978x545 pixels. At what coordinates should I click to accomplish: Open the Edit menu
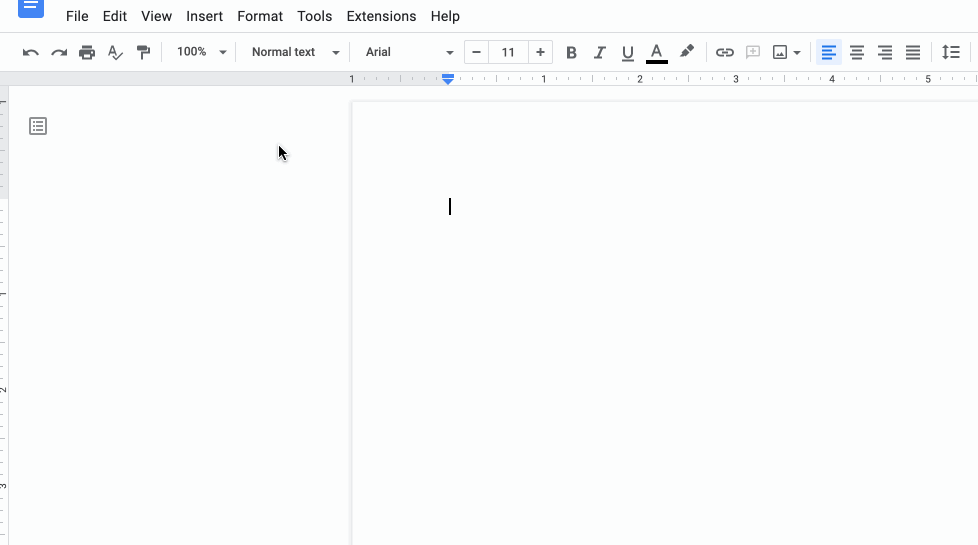115,16
